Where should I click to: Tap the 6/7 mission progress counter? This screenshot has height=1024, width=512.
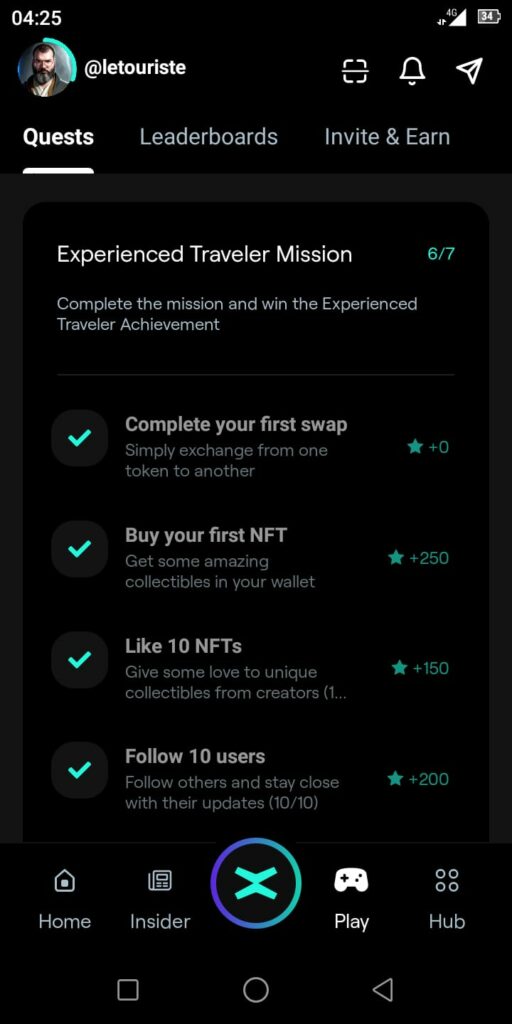click(441, 254)
